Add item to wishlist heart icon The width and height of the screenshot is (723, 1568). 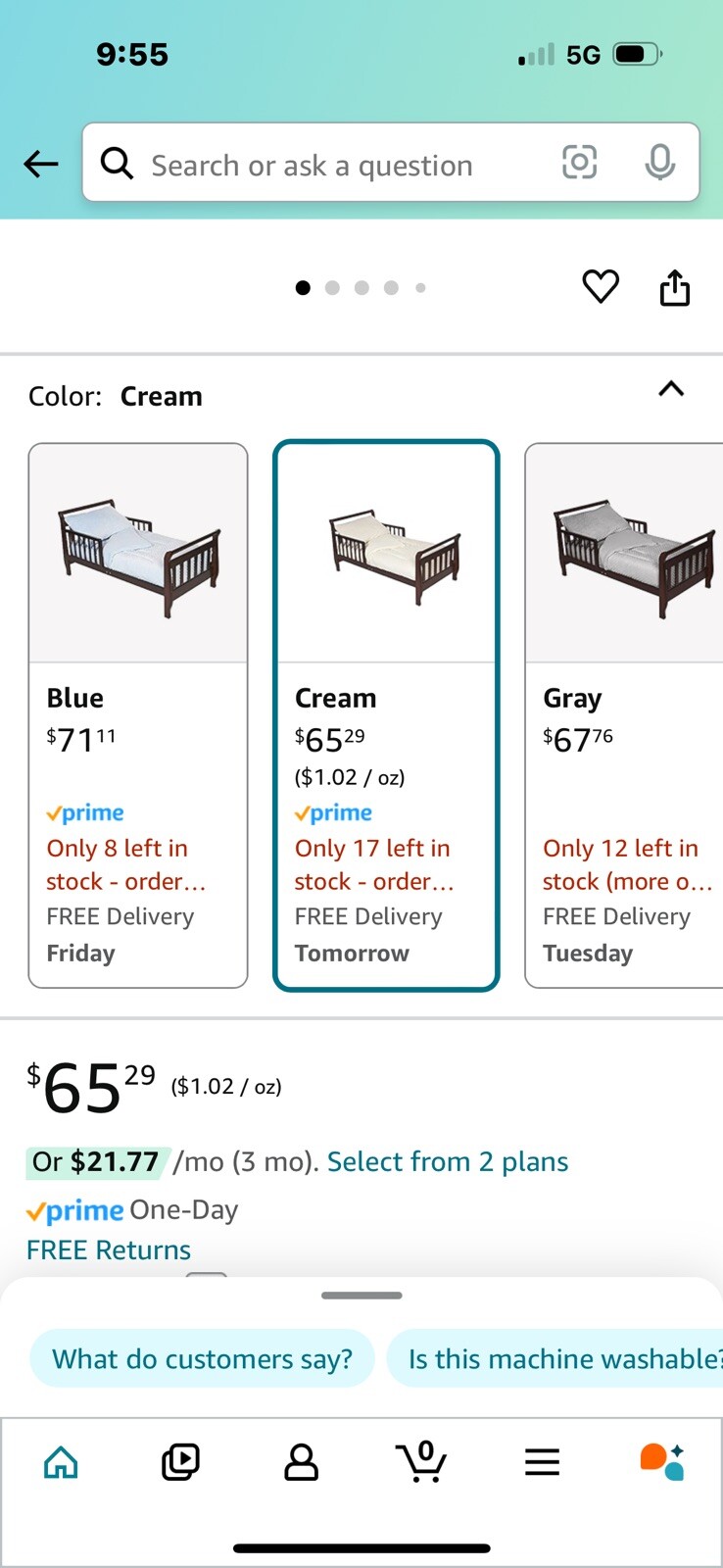coord(601,287)
